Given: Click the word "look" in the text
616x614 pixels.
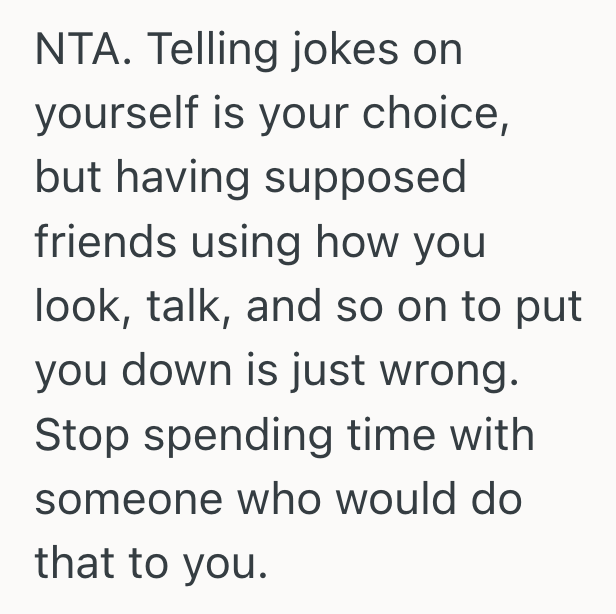Looking at the screenshot, I should (76, 306).
